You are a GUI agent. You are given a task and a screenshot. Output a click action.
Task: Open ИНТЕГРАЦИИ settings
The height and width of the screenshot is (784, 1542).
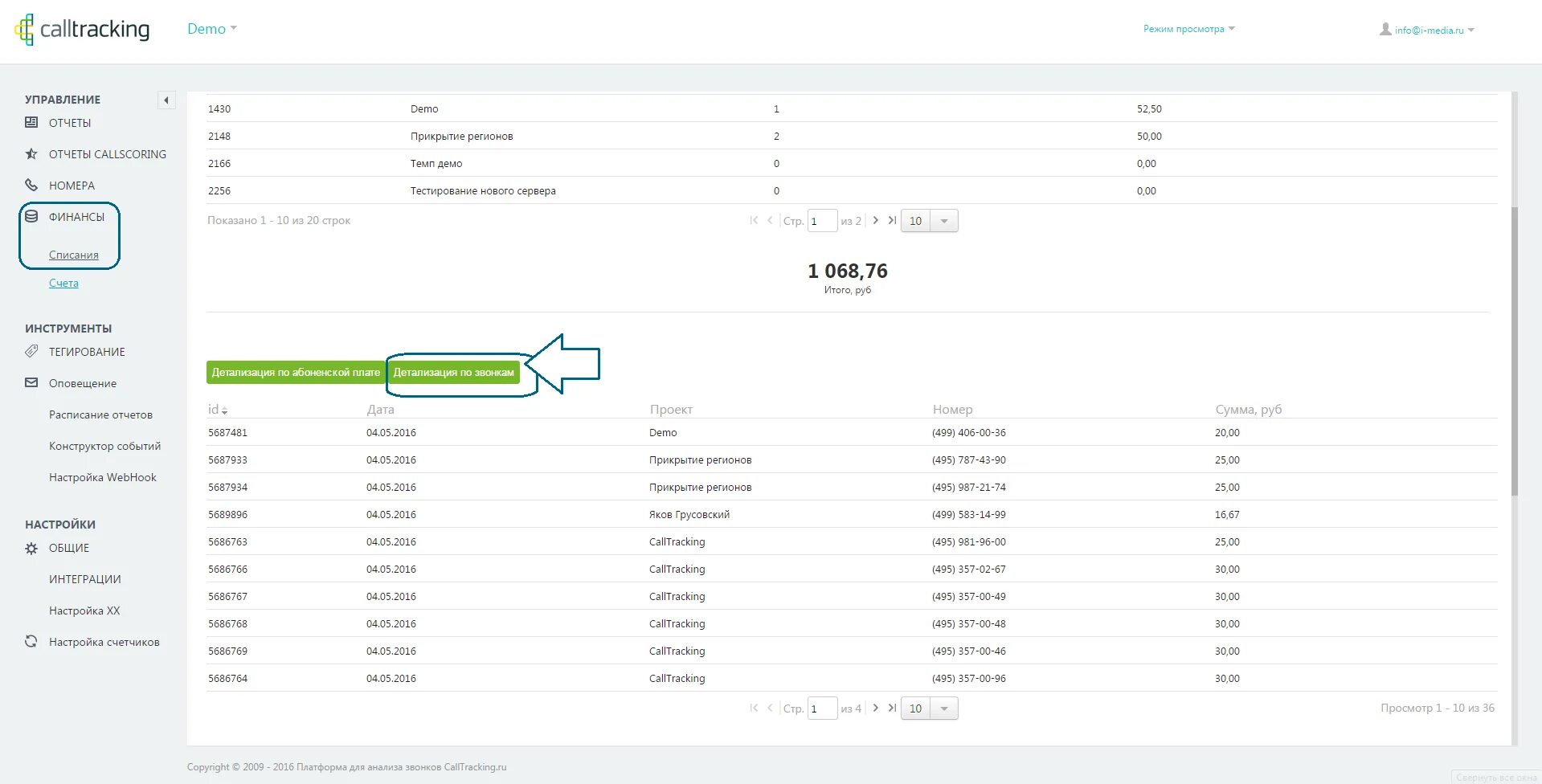pos(85,579)
